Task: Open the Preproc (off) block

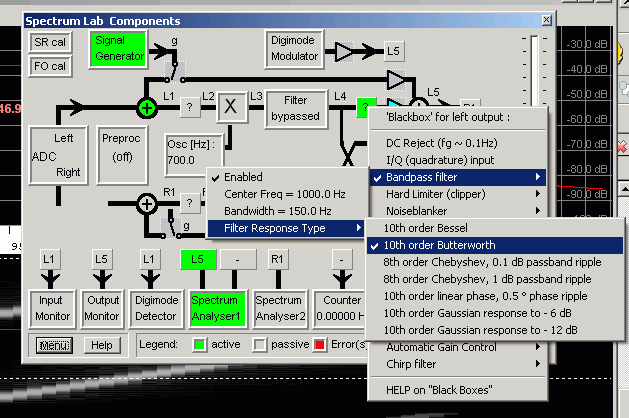Action: [122, 155]
